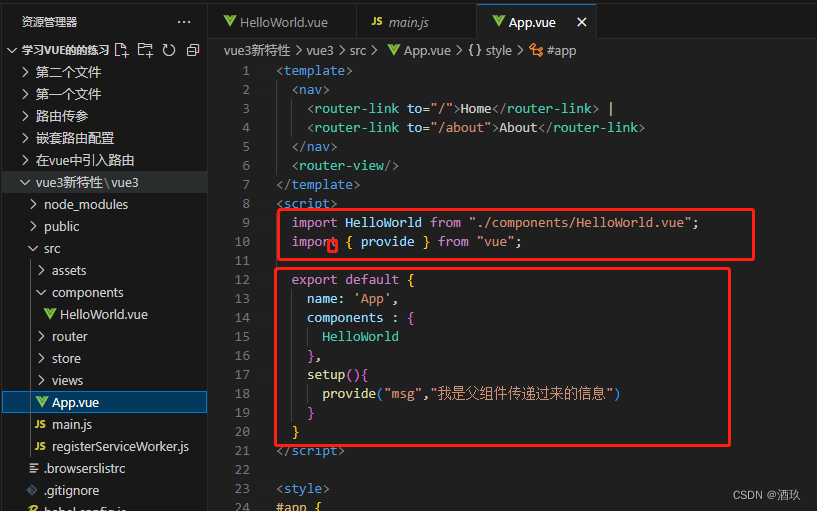Click vue3新特性 breadcrumb segment
817x511 pixels.
257,51
